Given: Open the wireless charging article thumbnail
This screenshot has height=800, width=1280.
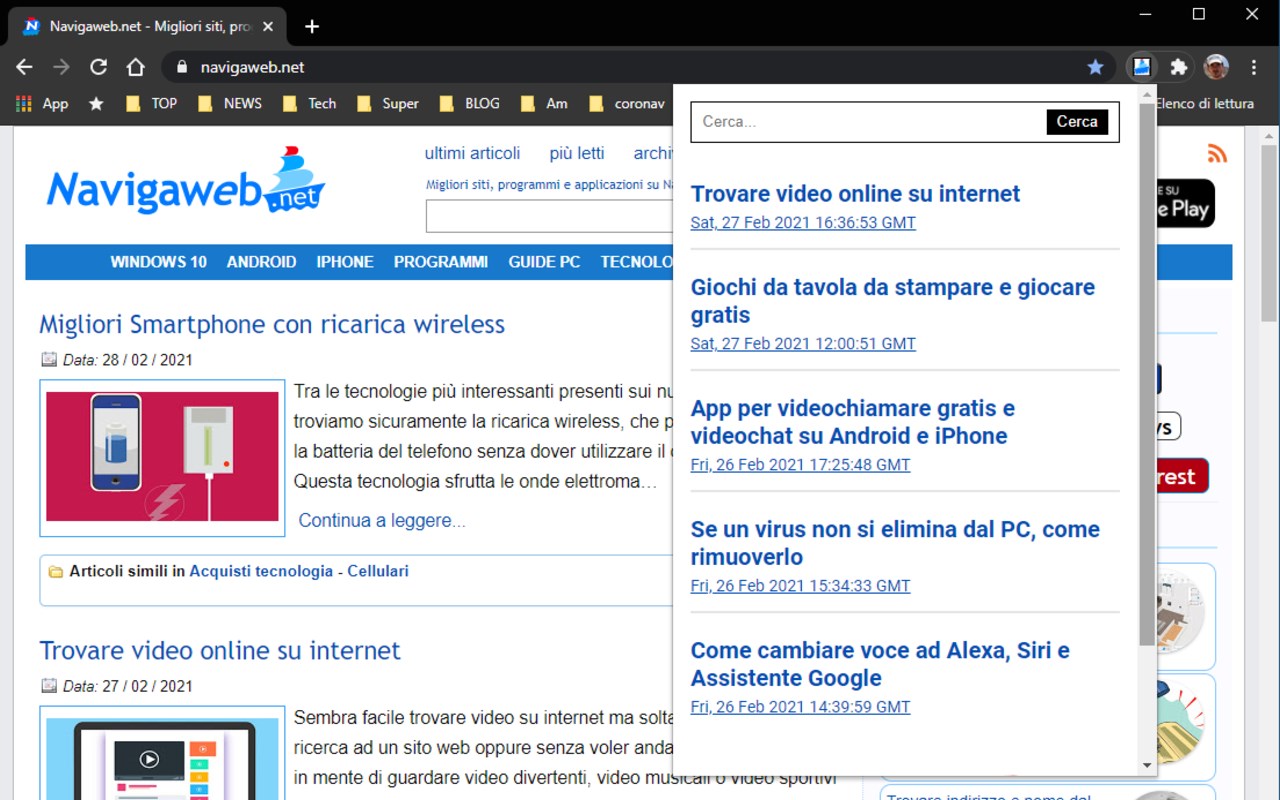Looking at the screenshot, I should (x=162, y=457).
